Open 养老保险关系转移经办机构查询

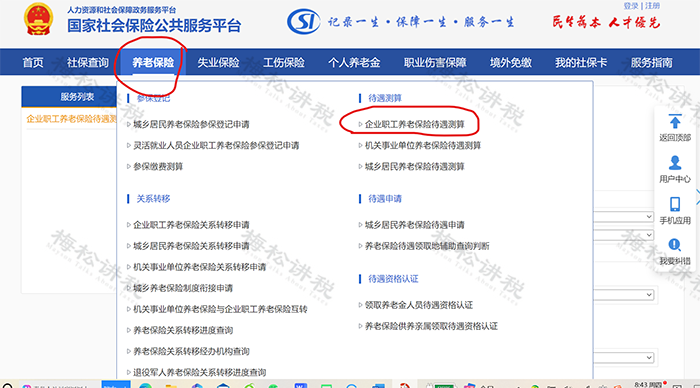(x=191, y=351)
